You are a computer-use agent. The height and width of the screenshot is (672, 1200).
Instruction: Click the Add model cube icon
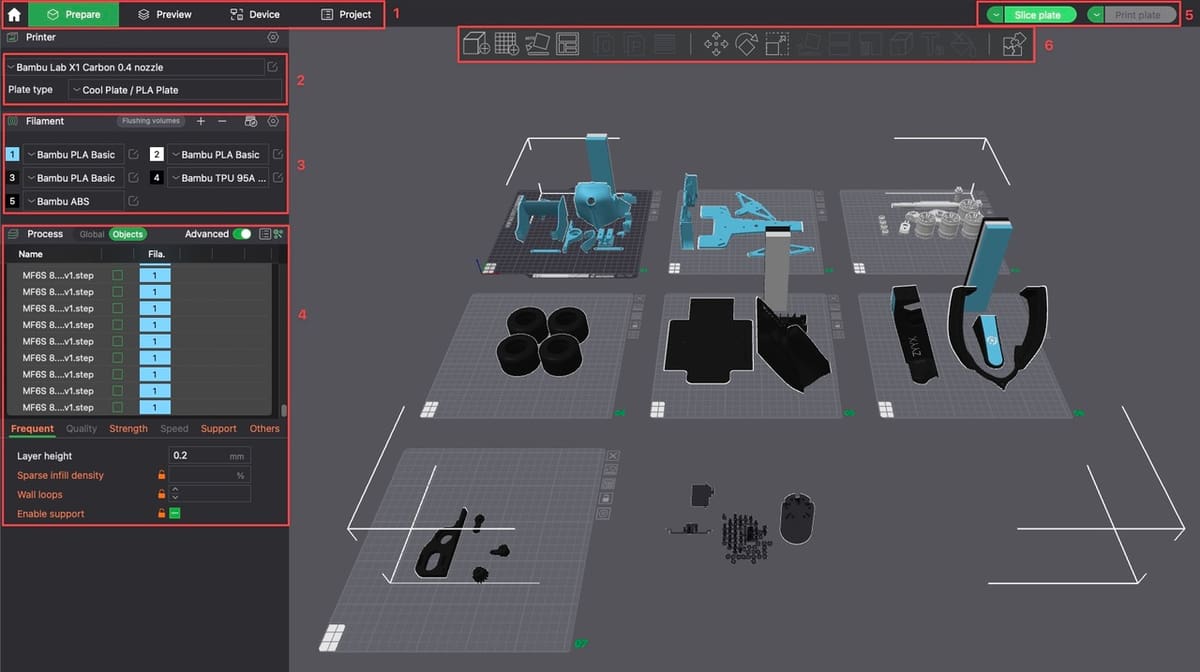[x=477, y=44]
